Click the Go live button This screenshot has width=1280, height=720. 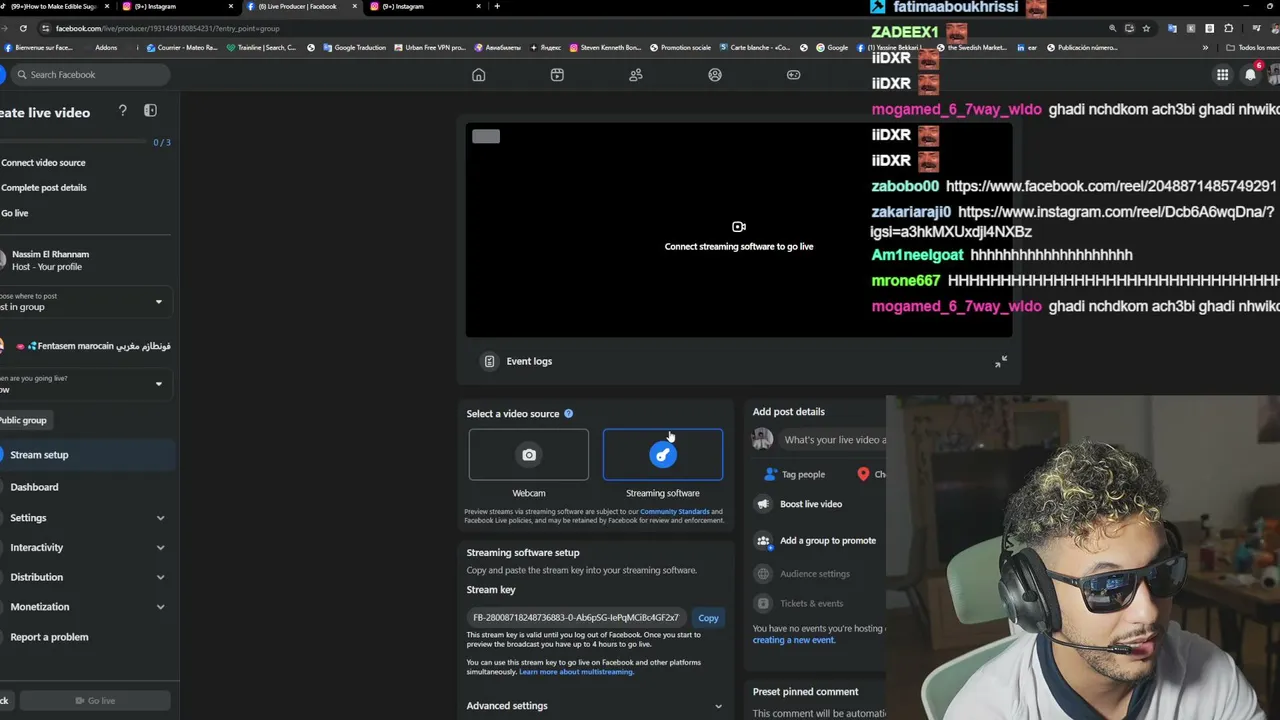tap(95, 701)
